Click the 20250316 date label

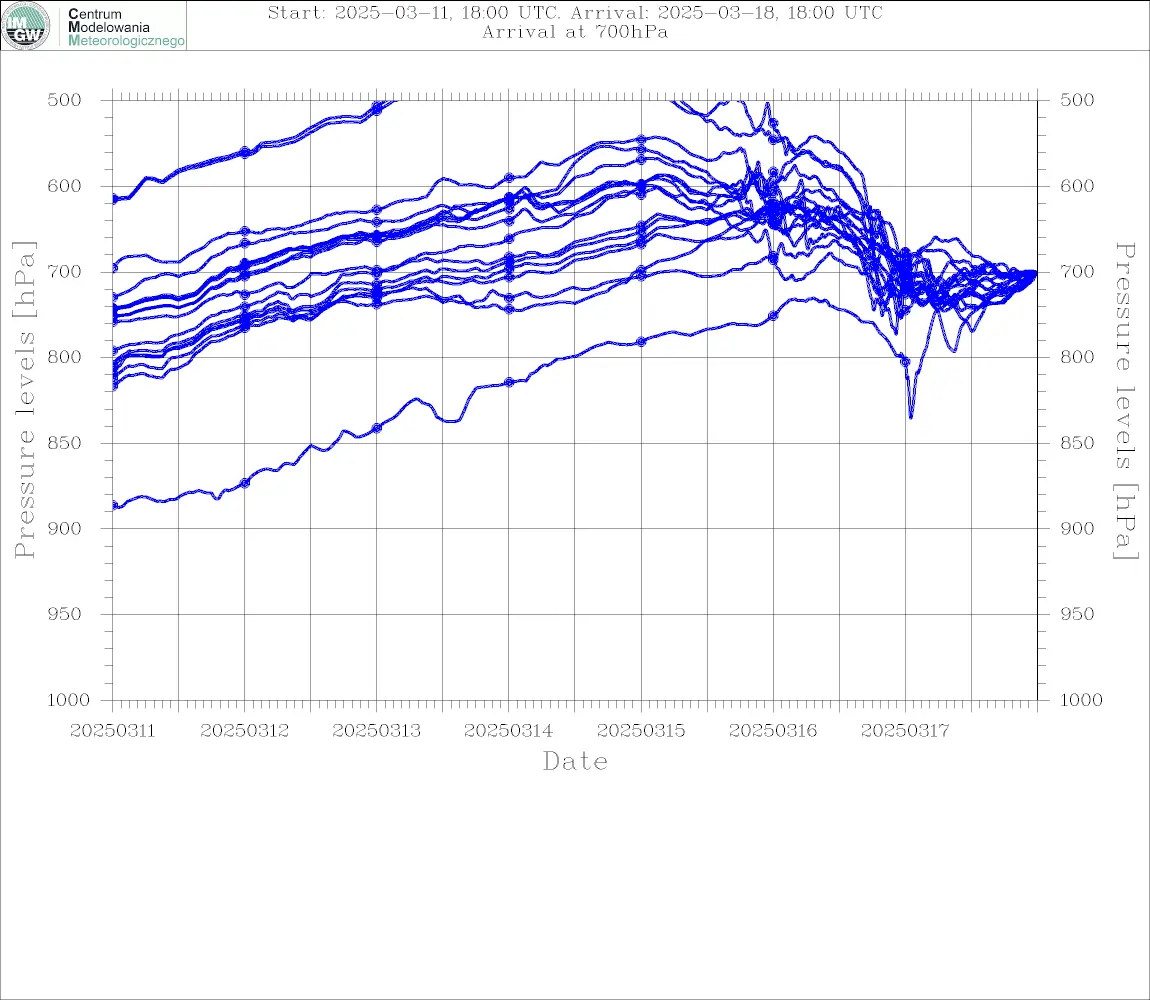pos(773,731)
